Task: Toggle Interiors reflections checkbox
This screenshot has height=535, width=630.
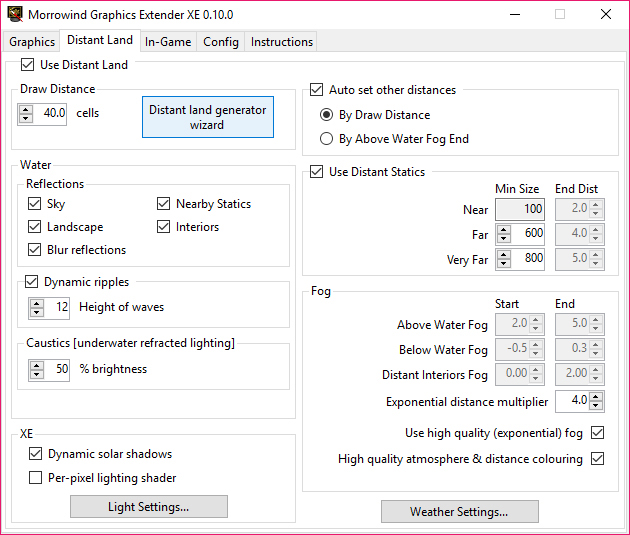Action: click(x=163, y=227)
